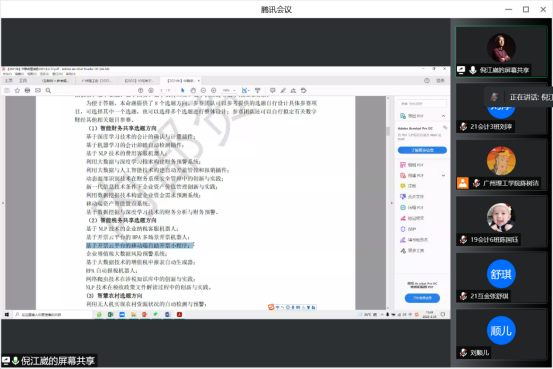
Task: Click the zoom in plus icon
Action: point(213,91)
